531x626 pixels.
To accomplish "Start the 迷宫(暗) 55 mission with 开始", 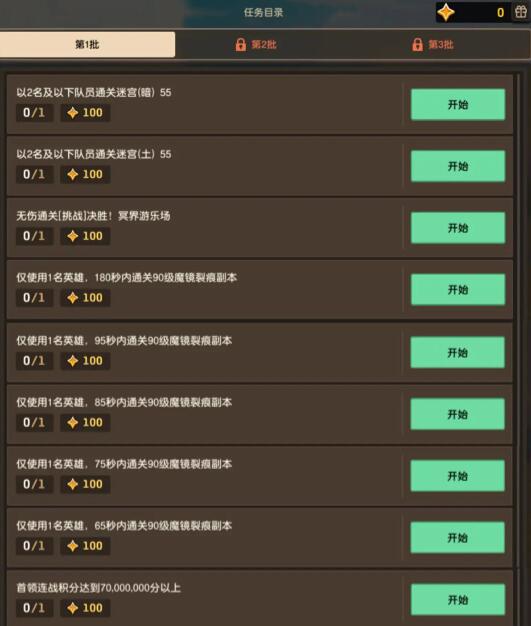I will coord(458,105).
